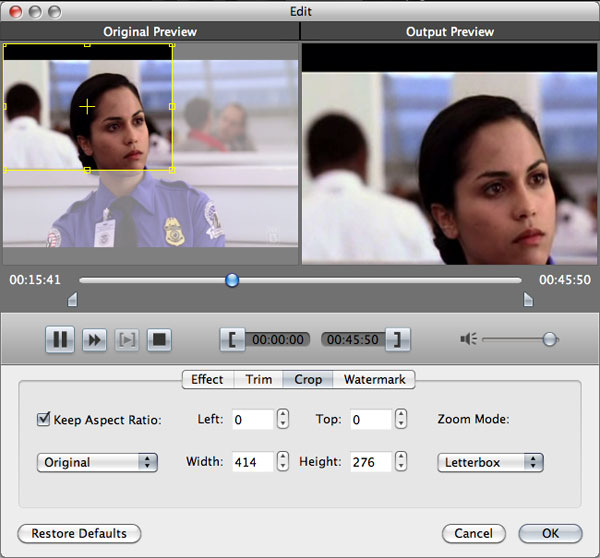Click the left trim marker below timeline
This screenshot has height=558, width=600.
pos(71,300)
